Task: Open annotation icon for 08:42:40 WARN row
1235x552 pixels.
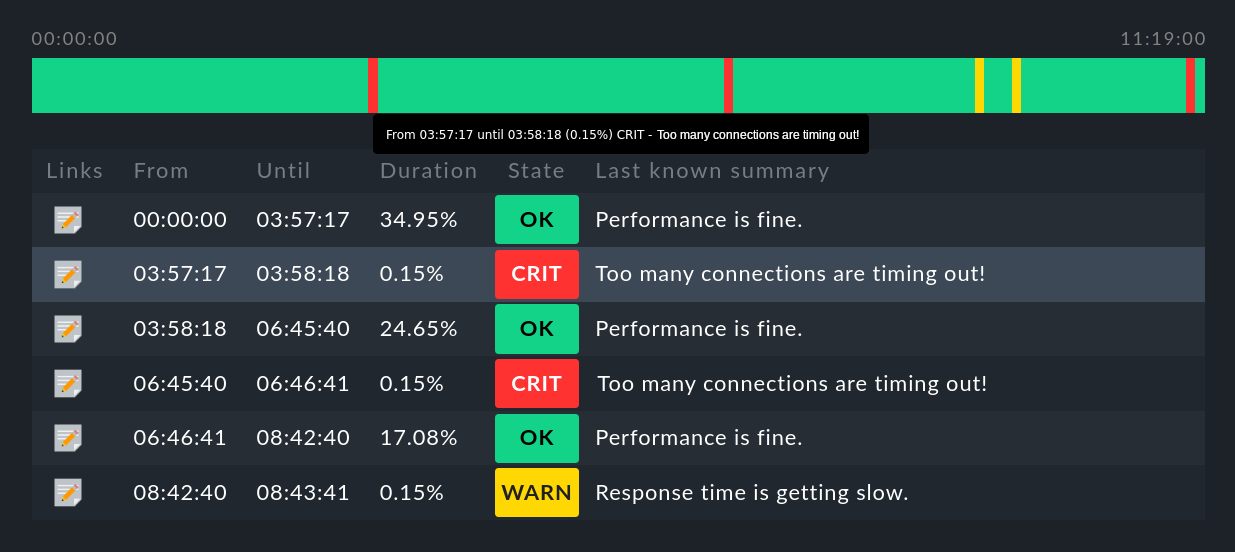Action: (x=68, y=492)
